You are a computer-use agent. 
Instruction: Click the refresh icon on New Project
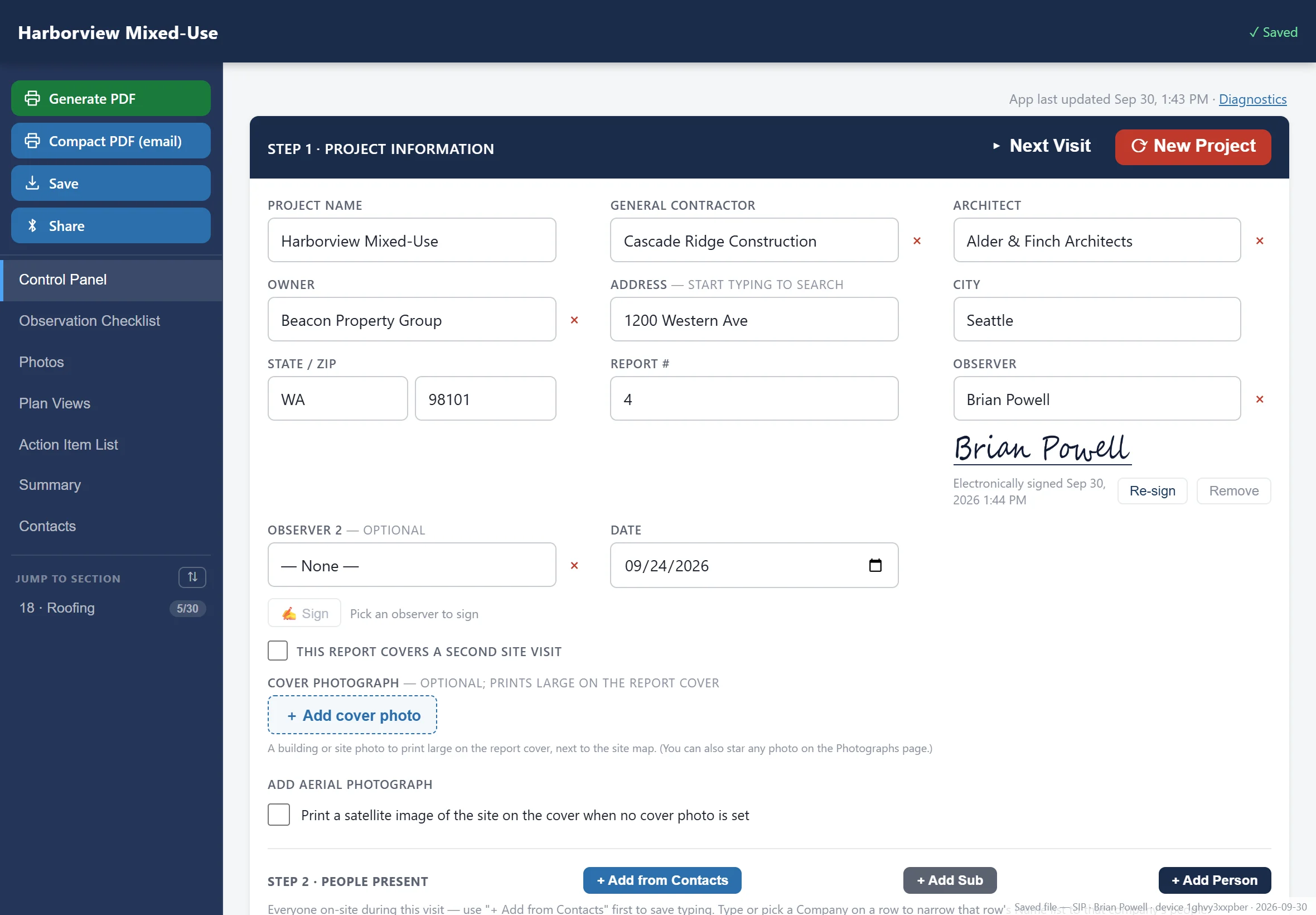[x=1139, y=146]
